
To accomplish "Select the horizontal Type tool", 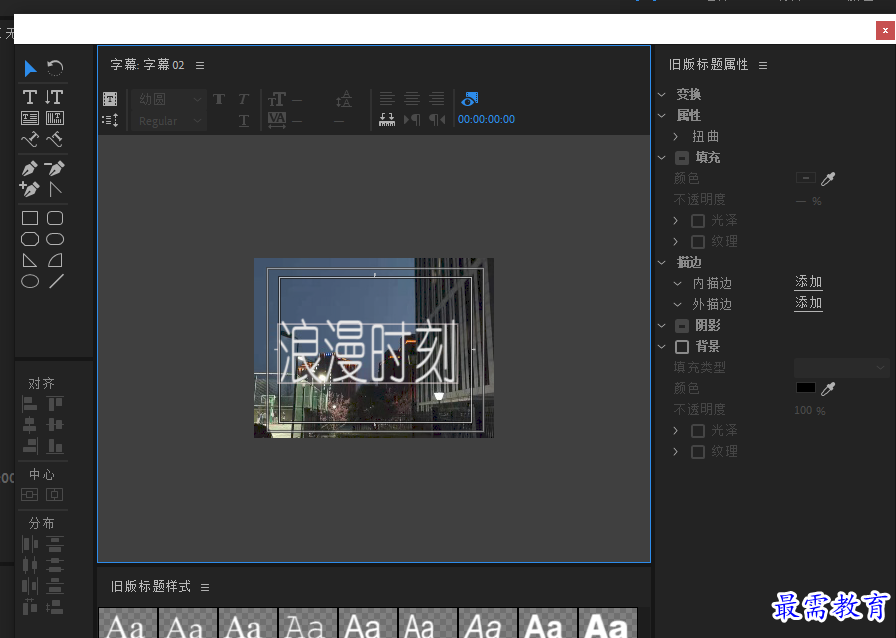I will coord(30,97).
